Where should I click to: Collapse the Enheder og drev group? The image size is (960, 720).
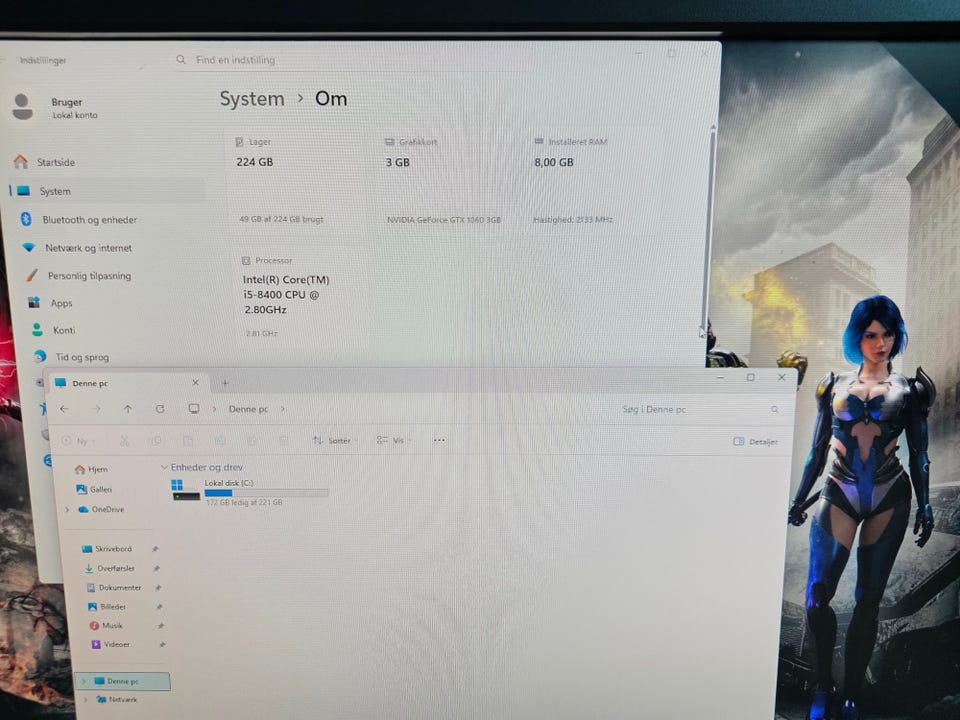[x=164, y=467]
